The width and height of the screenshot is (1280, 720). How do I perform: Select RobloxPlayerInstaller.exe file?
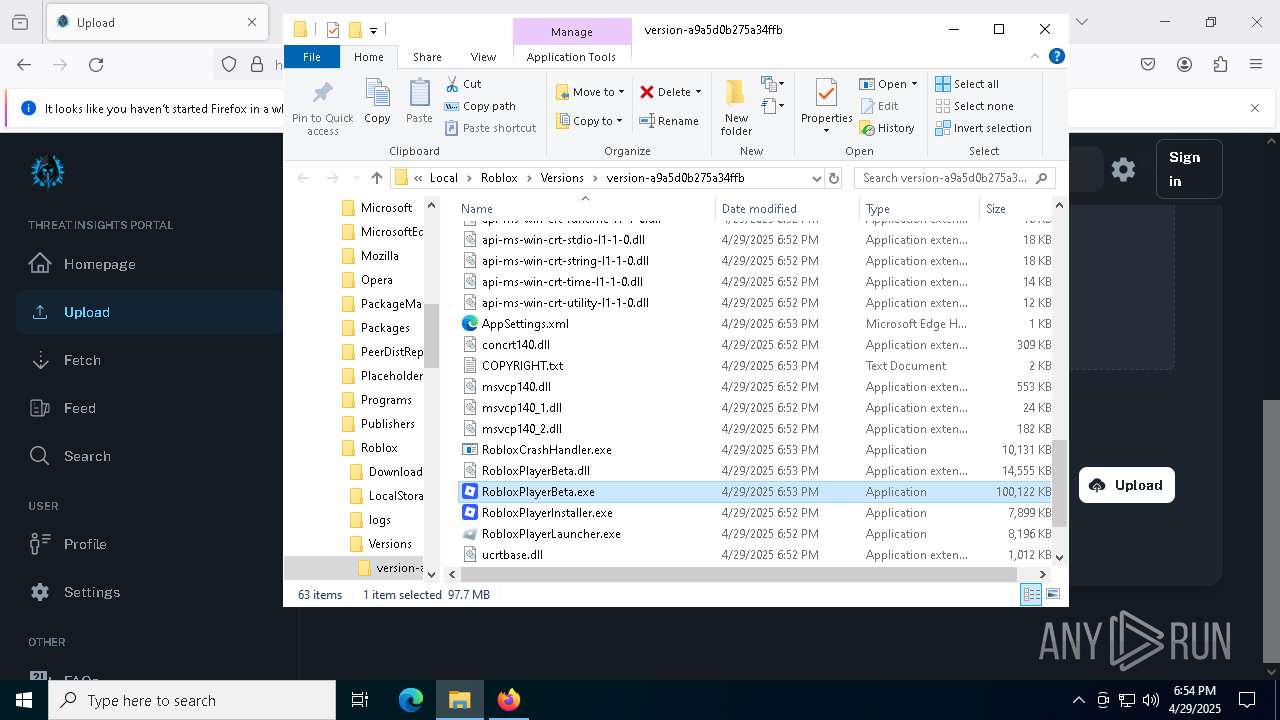[x=547, y=513]
